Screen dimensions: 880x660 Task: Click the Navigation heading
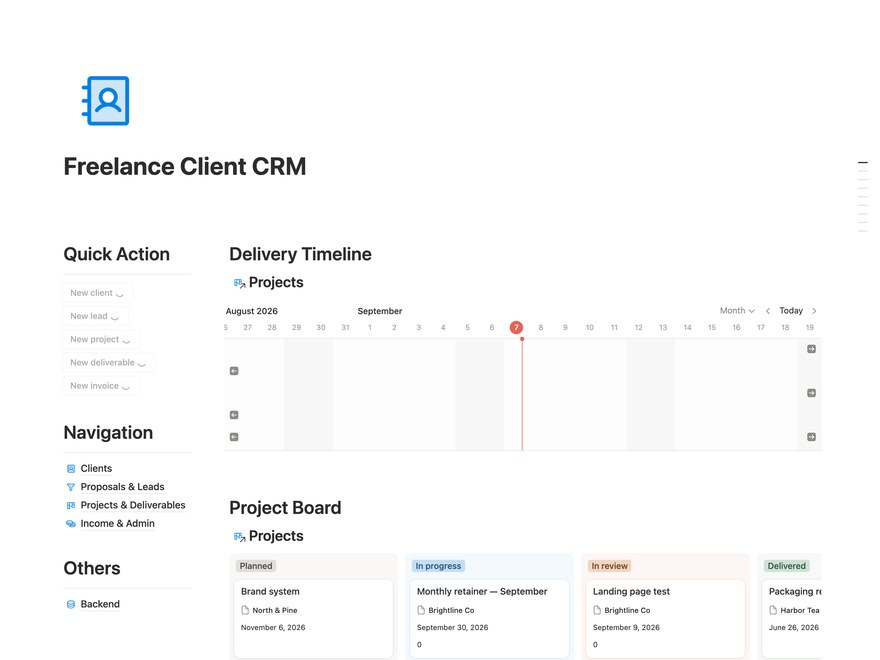pyautogui.click(x=108, y=433)
